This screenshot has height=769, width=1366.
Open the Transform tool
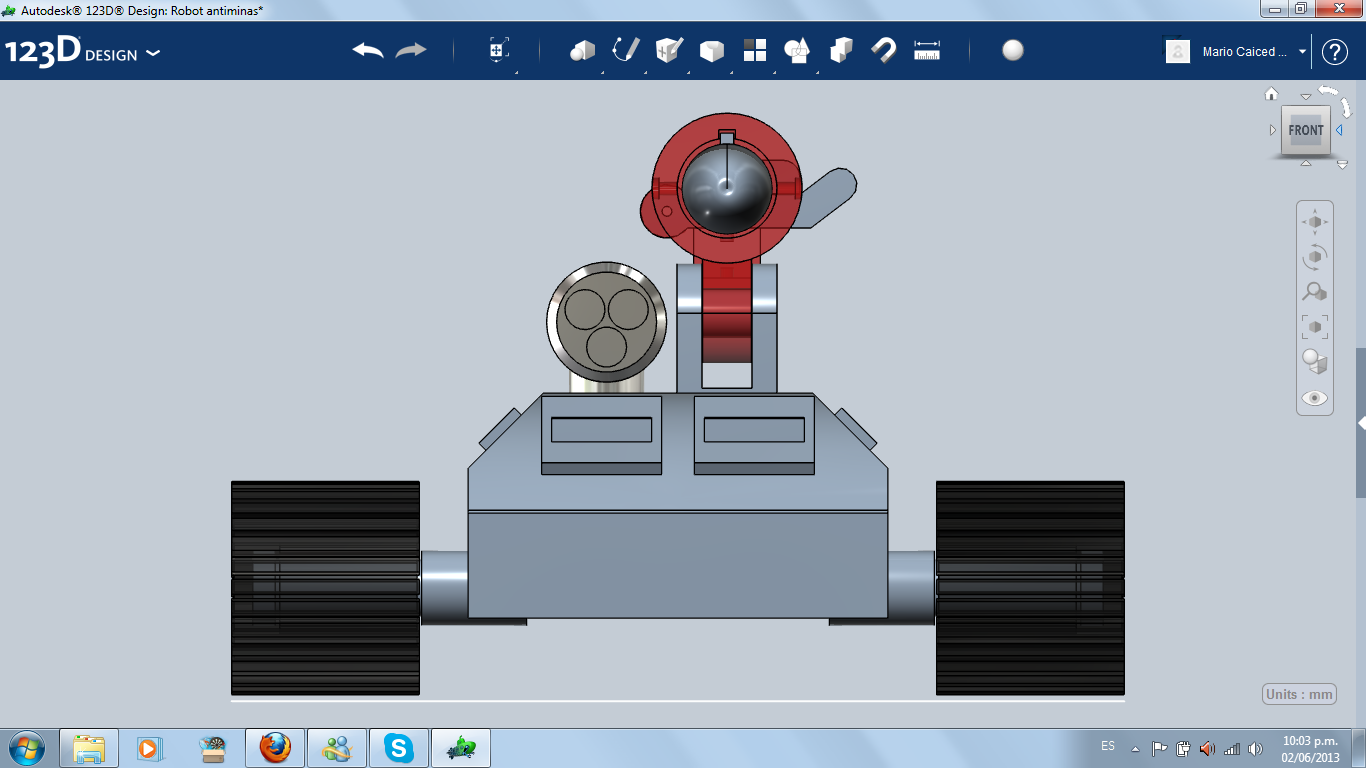[x=499, y=51]
